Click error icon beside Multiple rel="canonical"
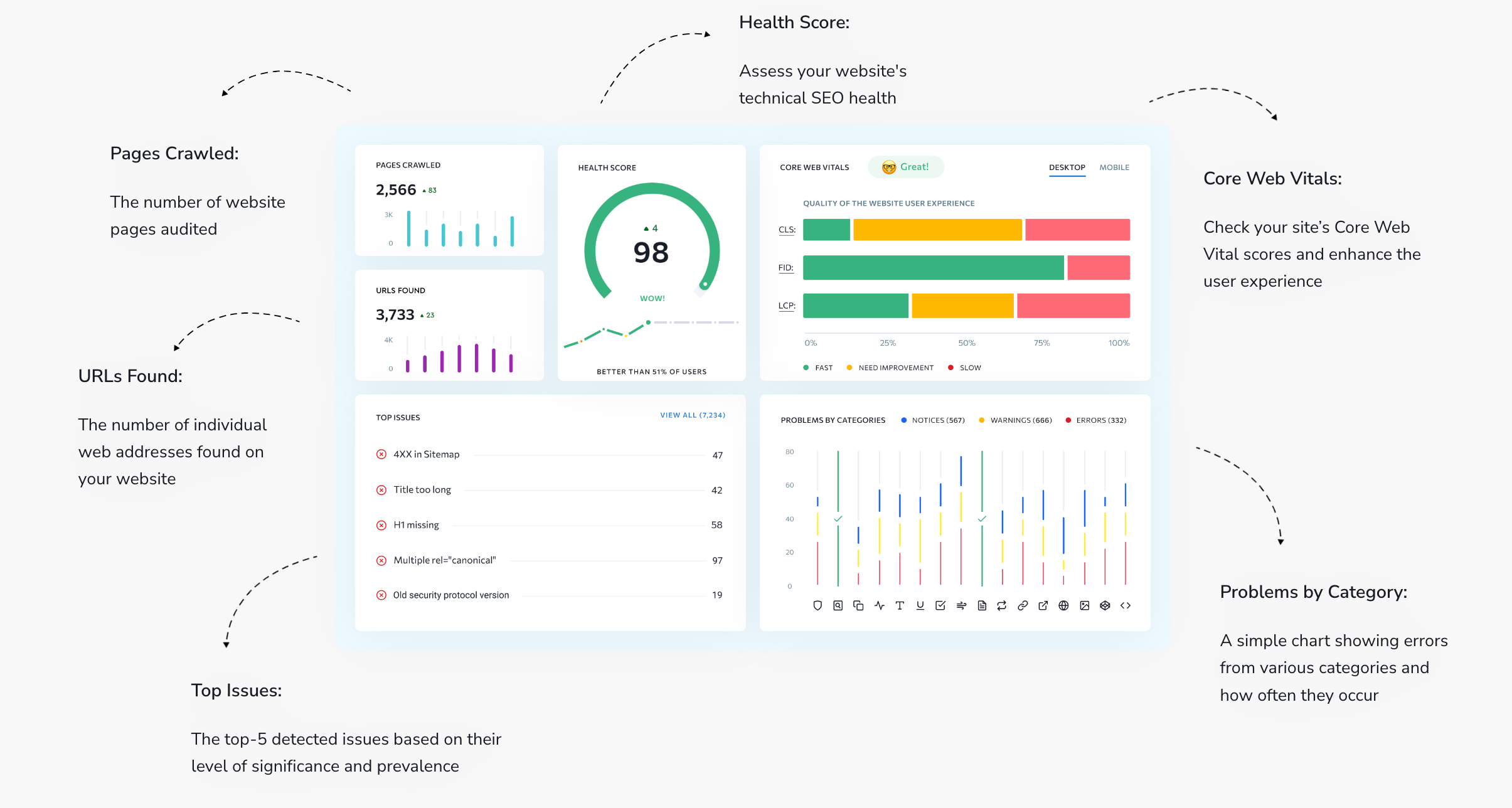Image resolution: width=1512 pixels, height=808 pixels. pos(381,560)
